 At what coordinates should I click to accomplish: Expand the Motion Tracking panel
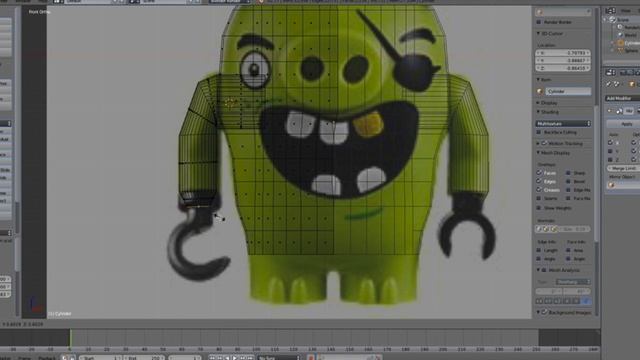[x=538, y=144]
